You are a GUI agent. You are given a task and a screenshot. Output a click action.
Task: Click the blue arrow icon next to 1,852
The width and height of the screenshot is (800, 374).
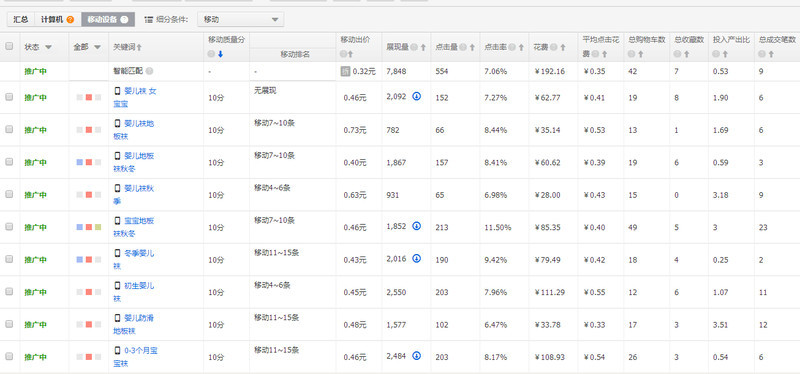tap(416, 226)
